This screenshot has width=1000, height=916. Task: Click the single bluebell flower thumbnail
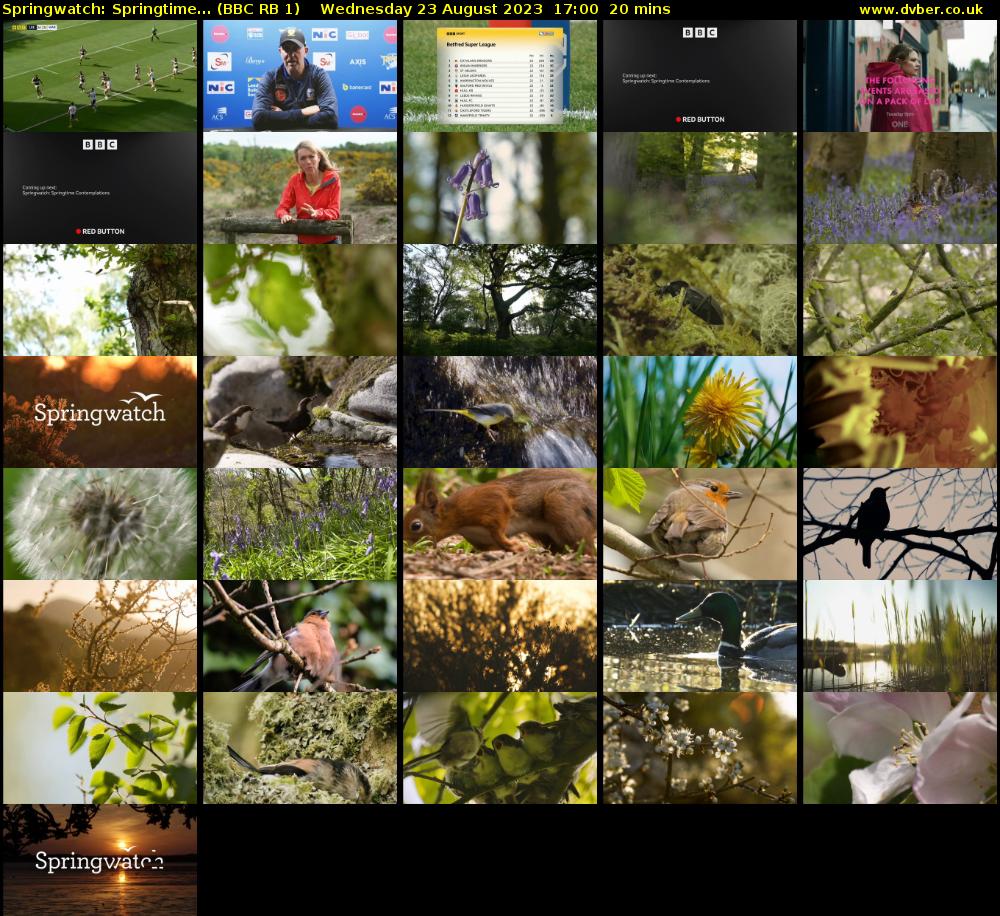[x=500, y=188]
